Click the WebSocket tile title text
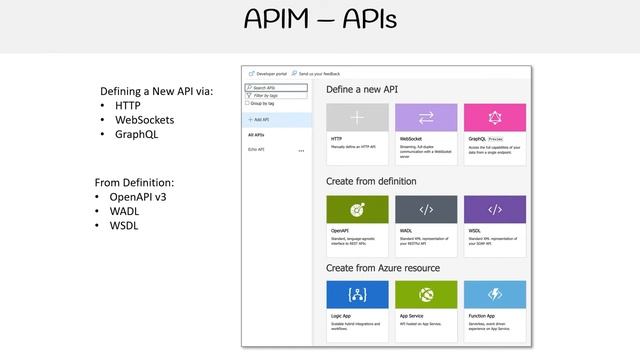The width and height of the screenshot is (640, 360). click(411, 139)
